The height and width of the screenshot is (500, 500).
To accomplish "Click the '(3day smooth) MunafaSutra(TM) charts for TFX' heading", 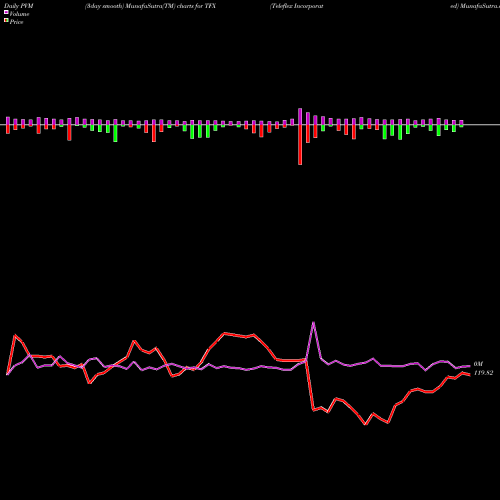I will coord(150,6).
